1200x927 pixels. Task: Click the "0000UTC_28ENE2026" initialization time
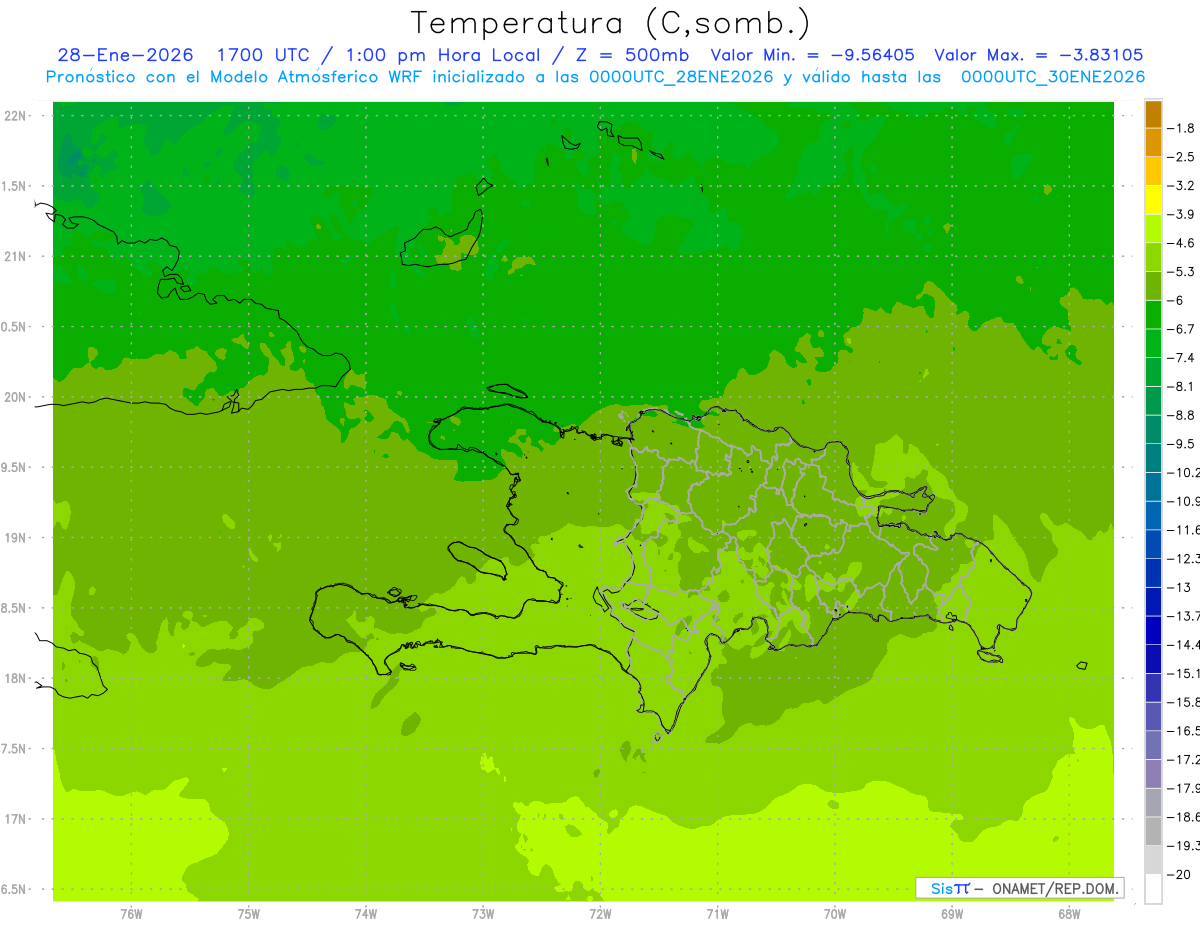click(681, 77)
